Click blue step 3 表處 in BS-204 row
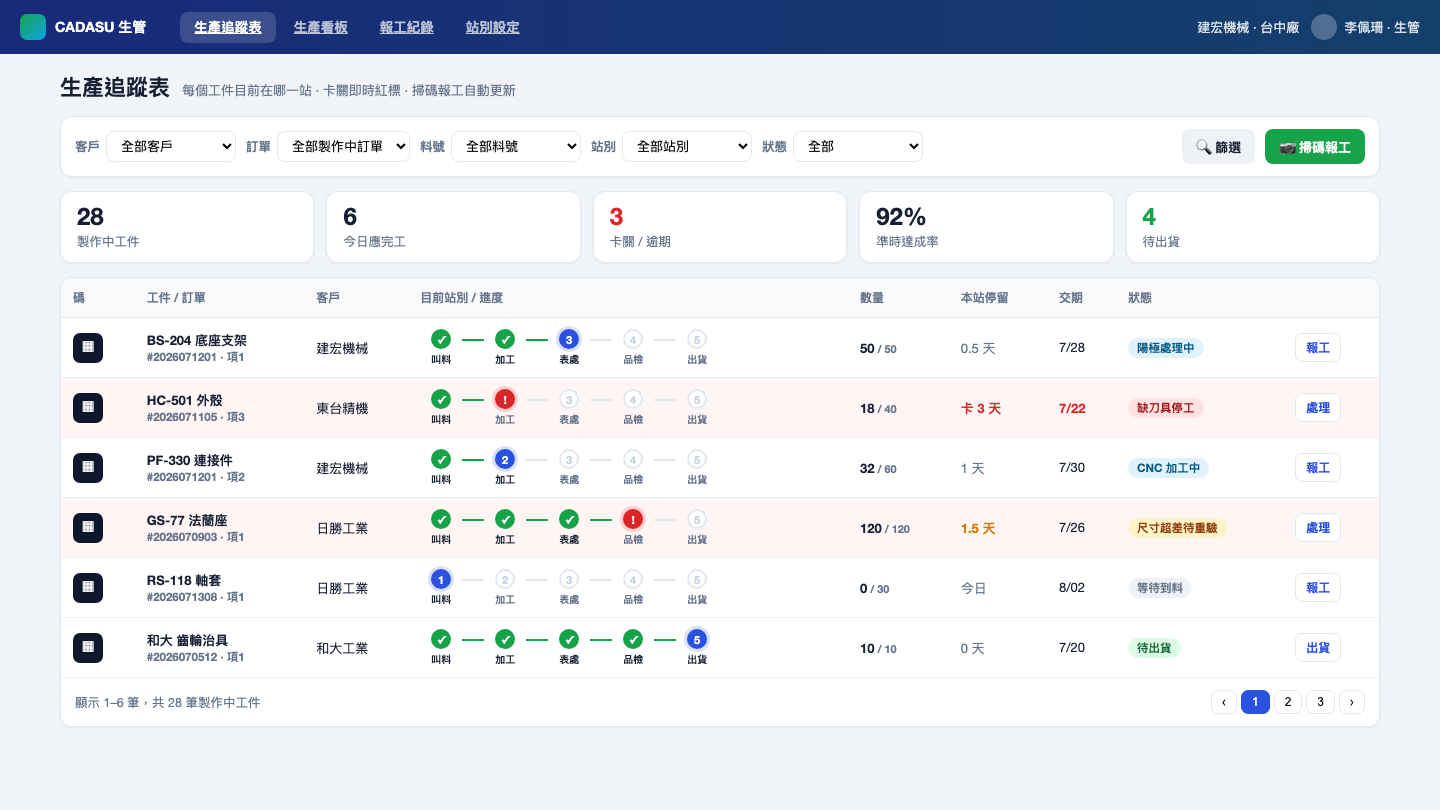This screenshot has height=810, width=1440. tap(569, 339)
